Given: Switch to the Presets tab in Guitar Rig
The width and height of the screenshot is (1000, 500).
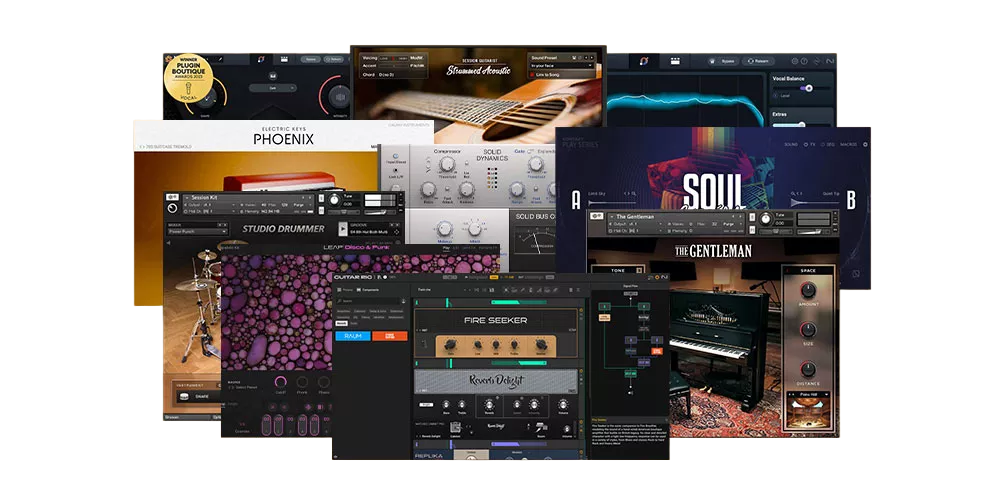Looking at the screenshot, I should click(x=345, y=290).
